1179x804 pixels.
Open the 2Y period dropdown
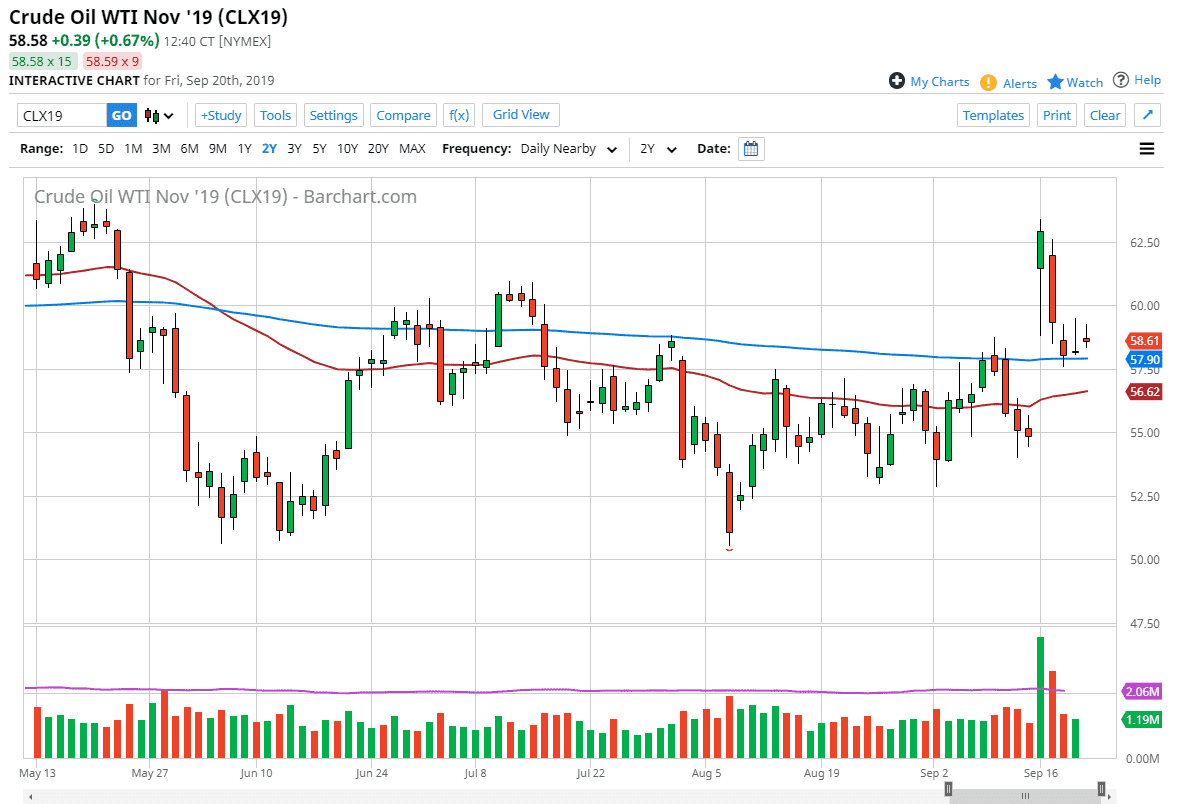pyautogui.click(x=656, y=148)
